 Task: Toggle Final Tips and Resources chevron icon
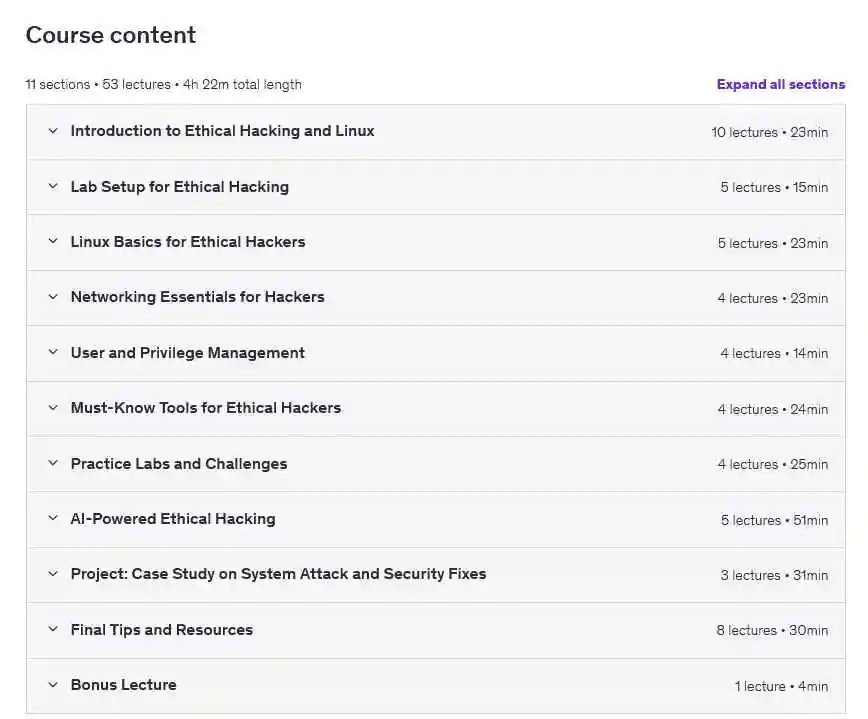pyautogui.click(x=53, y=630)
